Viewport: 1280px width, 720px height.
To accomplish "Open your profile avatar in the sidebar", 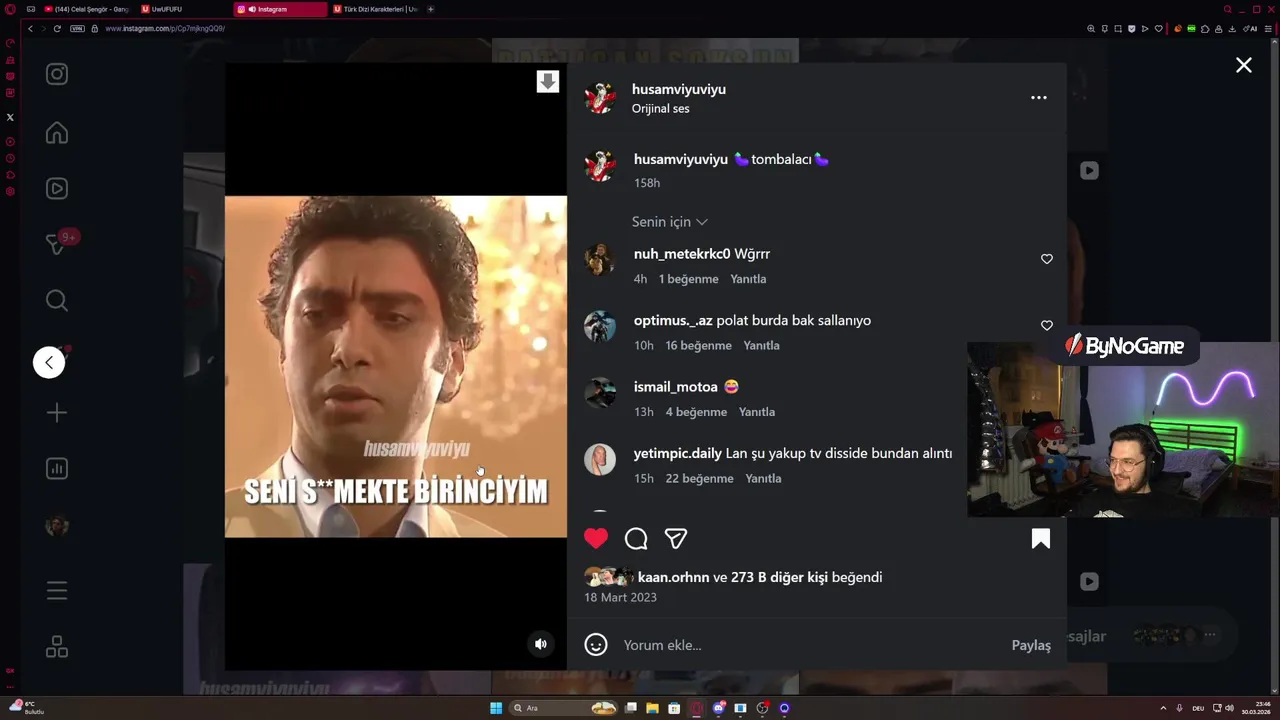I will coord(57,525).
